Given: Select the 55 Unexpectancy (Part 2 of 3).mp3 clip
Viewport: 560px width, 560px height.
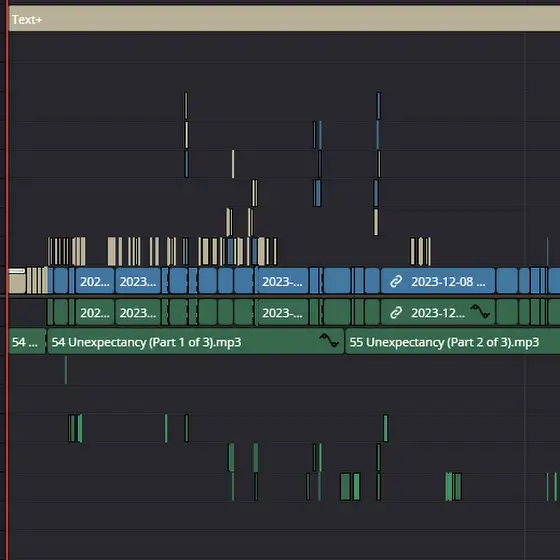Looking at the screenshot, I should click(x=453, y=342).
